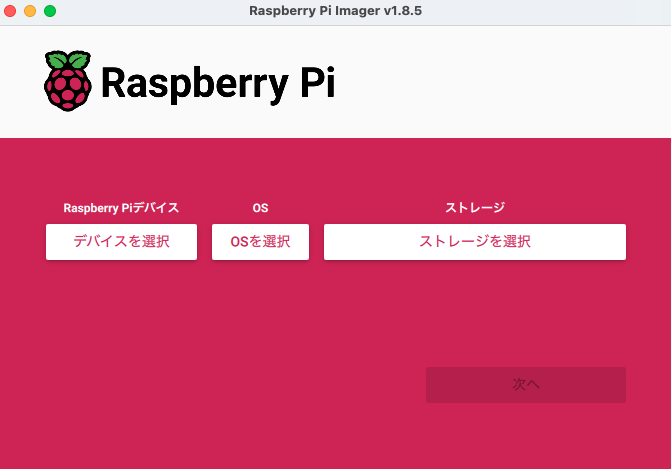Minimize the window using yellow button
The image size is (671, 469).
(x=30, y=10)
